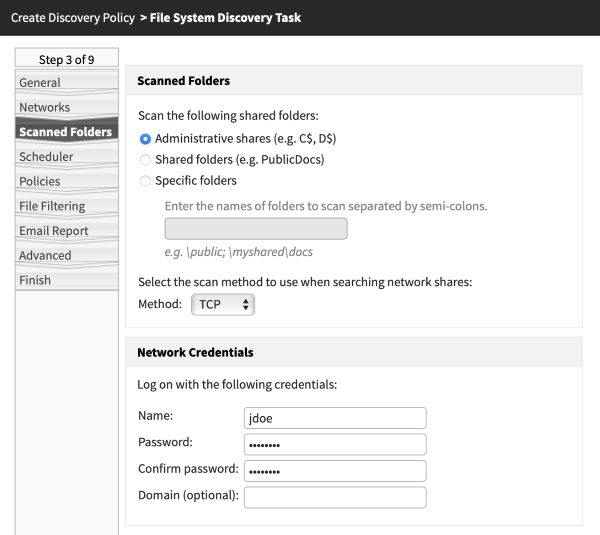This screenshot has height=535, width=600.
Task: Navigate to File Filtering step
Action: [x=52, y=206]
